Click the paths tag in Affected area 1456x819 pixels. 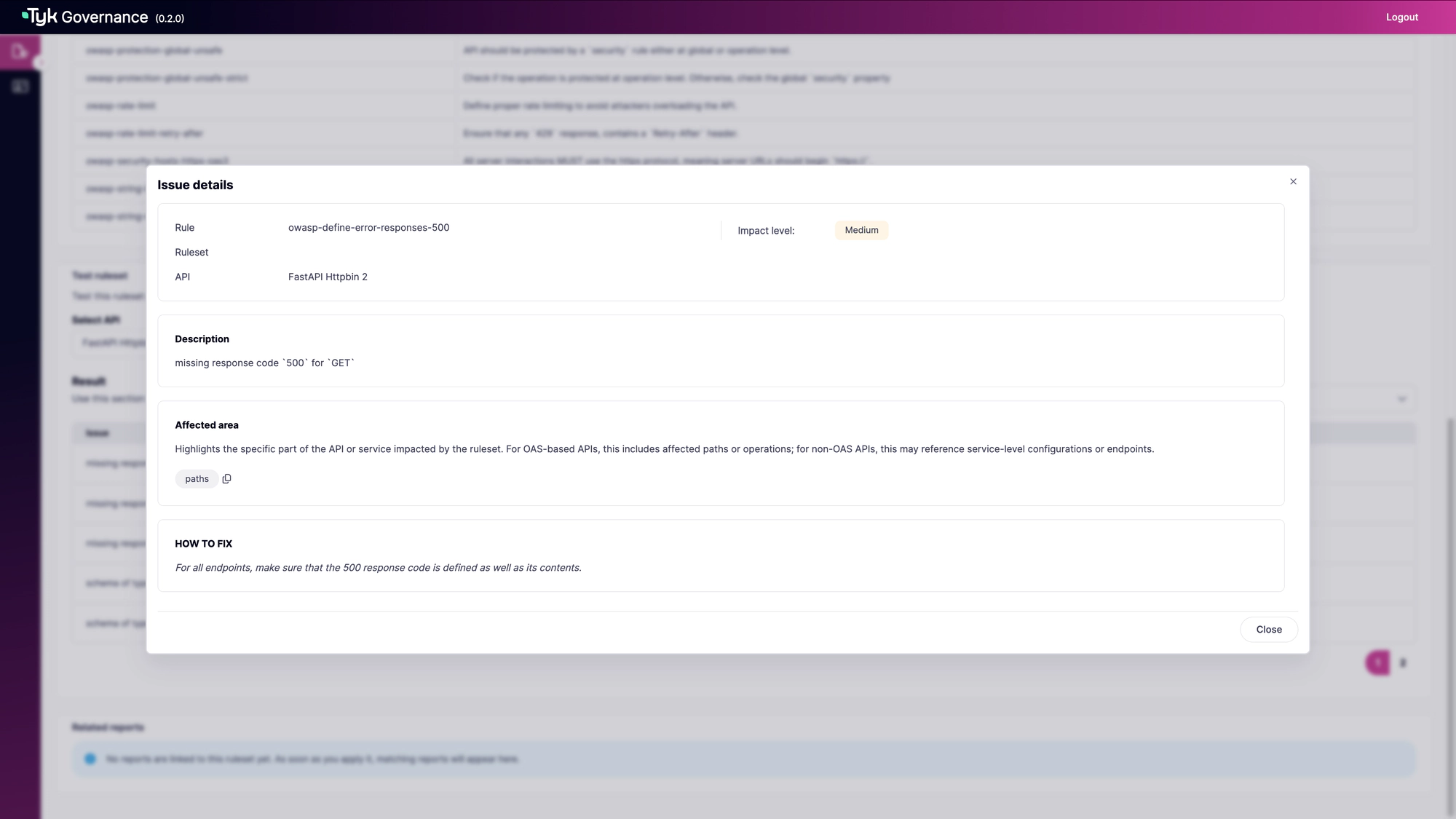click(197, 479)
